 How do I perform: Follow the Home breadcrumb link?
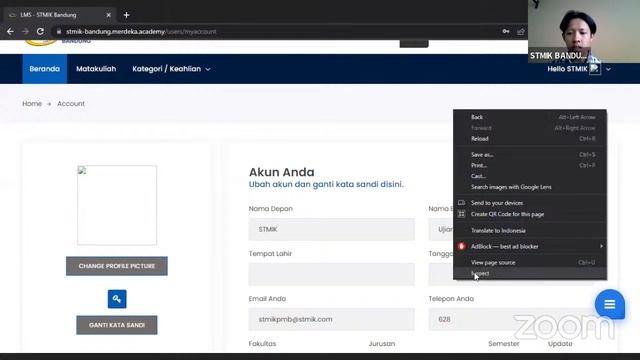click(x=32, y=104)
